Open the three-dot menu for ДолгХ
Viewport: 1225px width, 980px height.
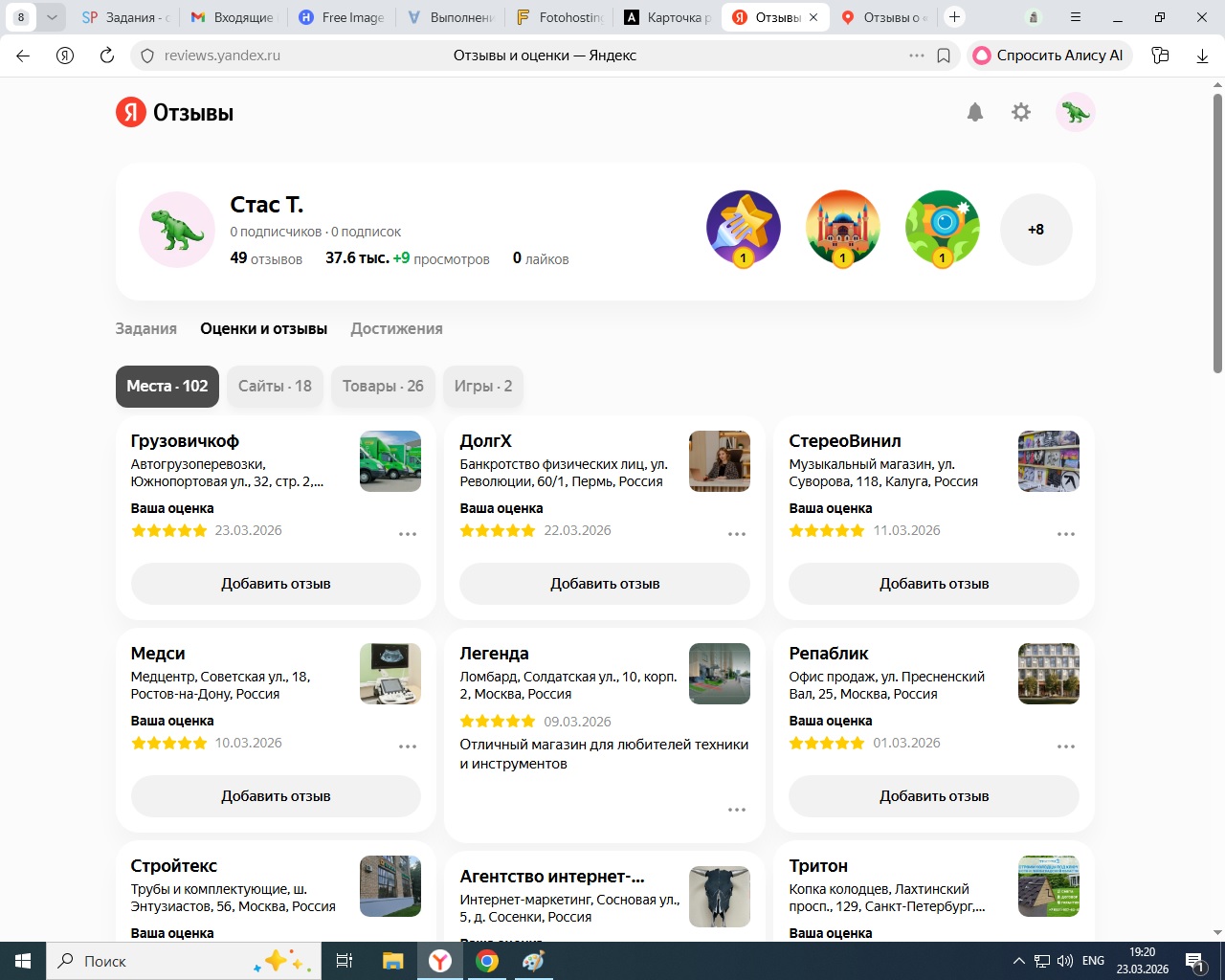[x=737, y=534]
